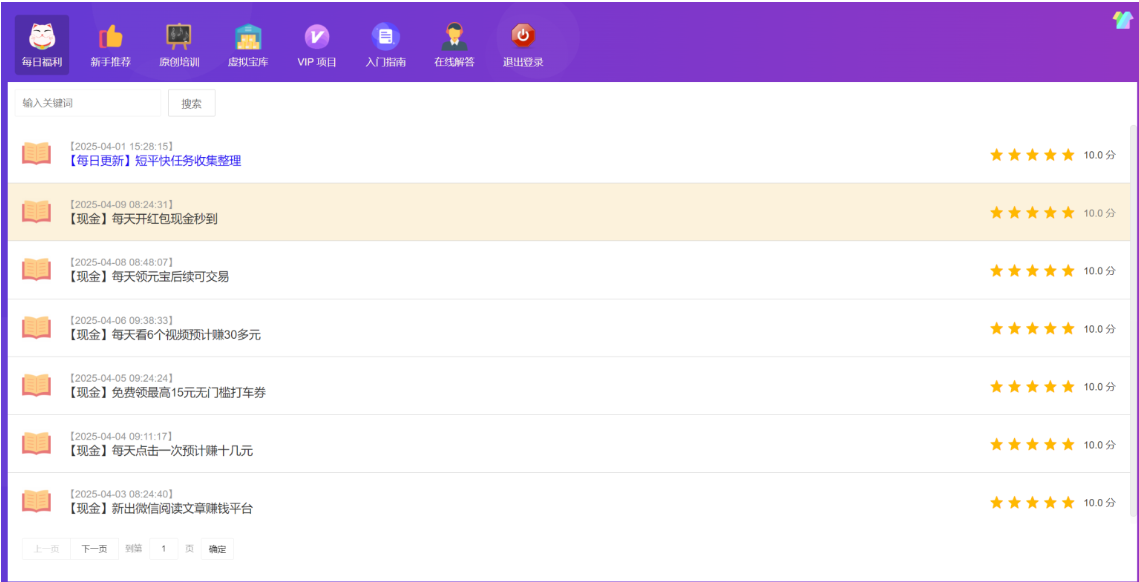The width and height of the screenshot is (1139, 582).
Task: Open the VIP项目 icon
Action: 317,38
